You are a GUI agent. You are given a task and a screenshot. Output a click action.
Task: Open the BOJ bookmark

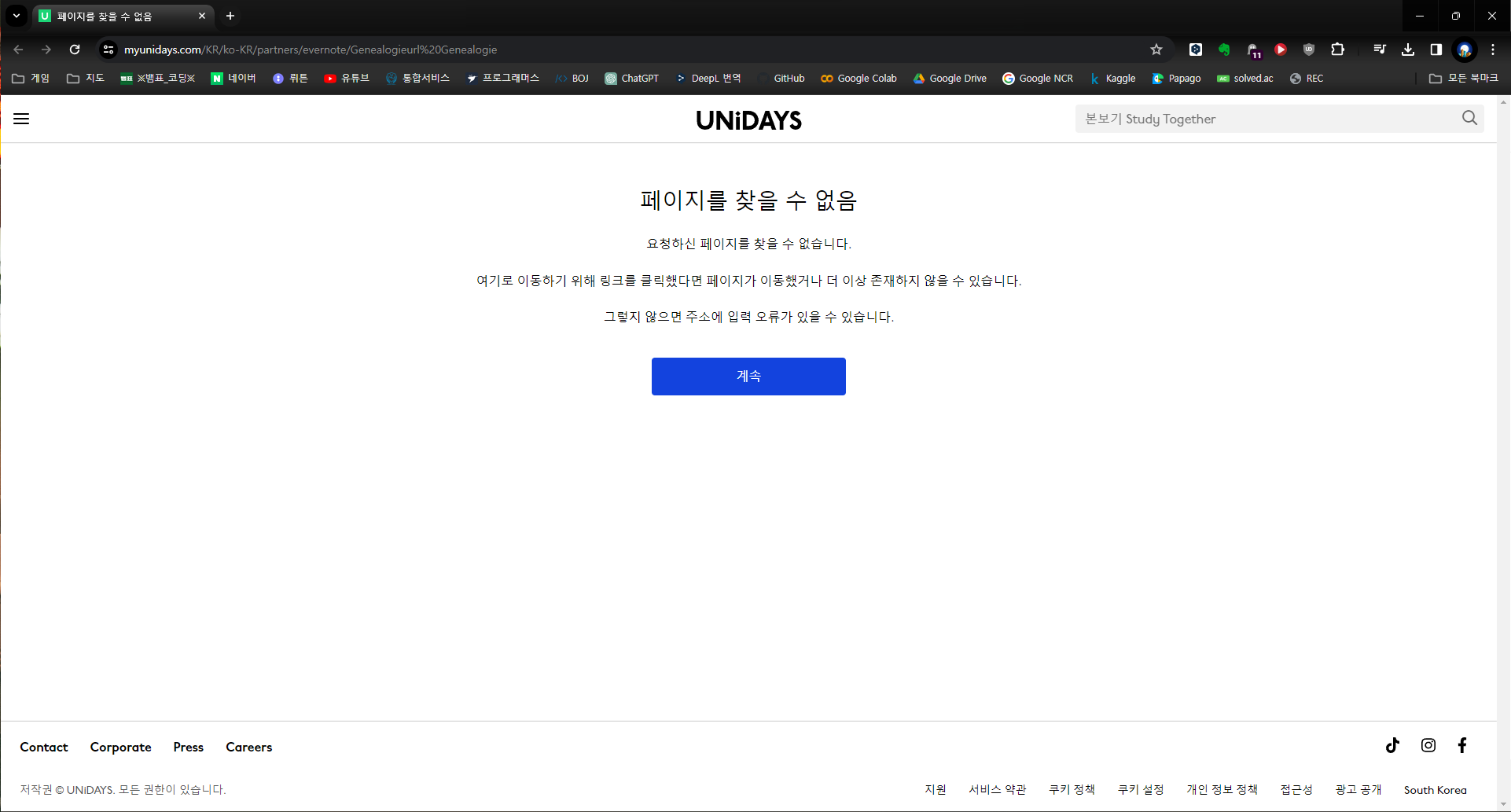[x=572, y=79]
